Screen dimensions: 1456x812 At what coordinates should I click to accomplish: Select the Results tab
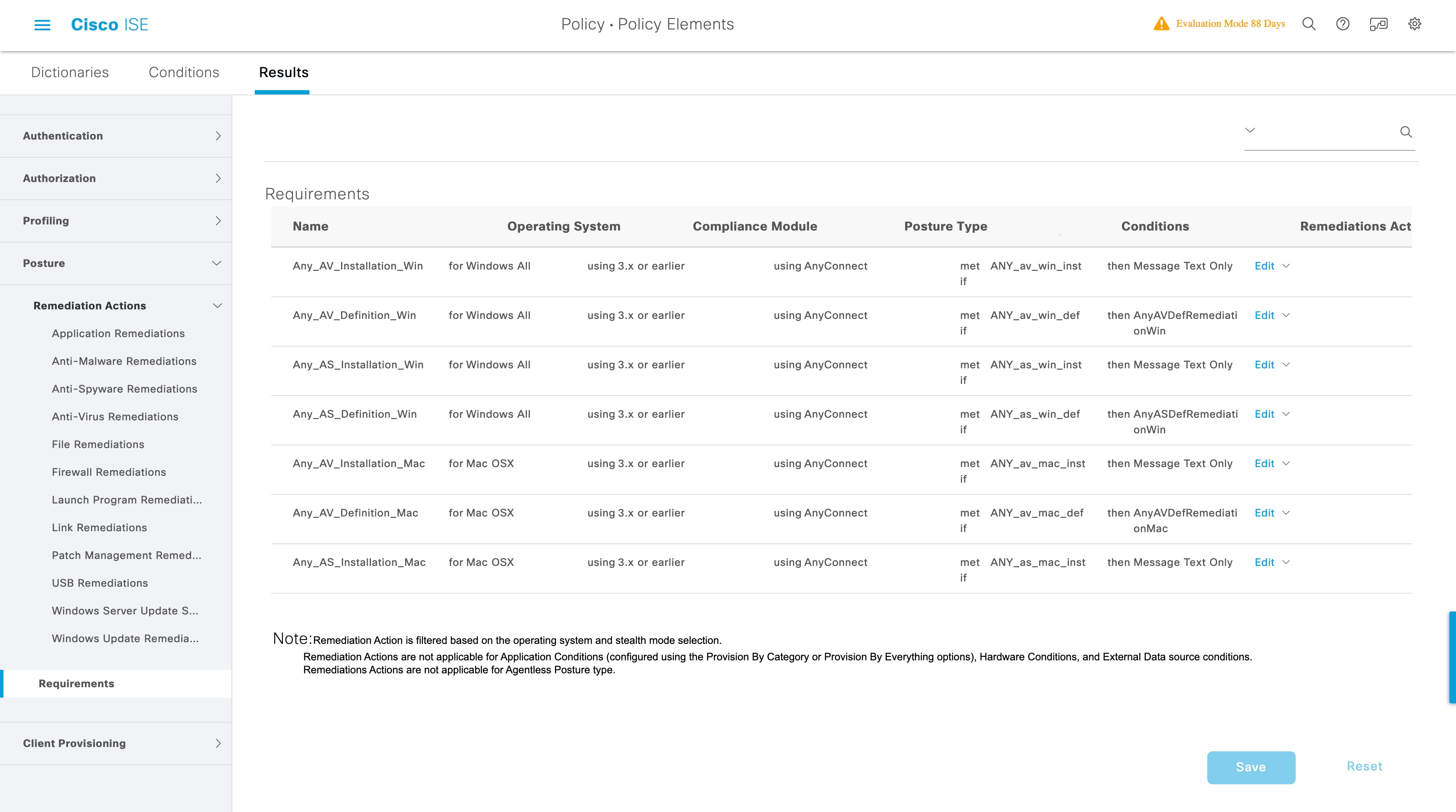click(283, 71)
